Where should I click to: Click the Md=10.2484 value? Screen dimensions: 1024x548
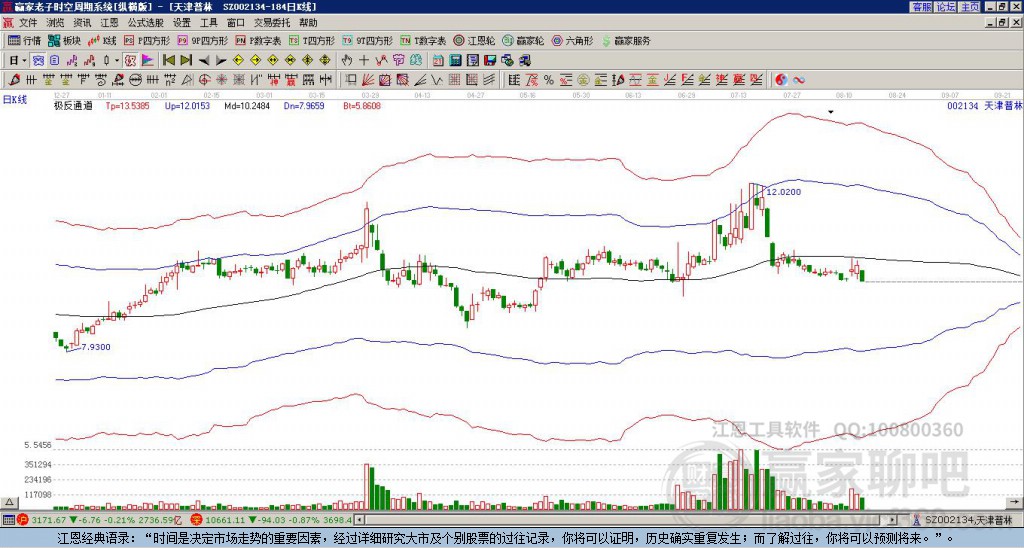click(247, 105)
